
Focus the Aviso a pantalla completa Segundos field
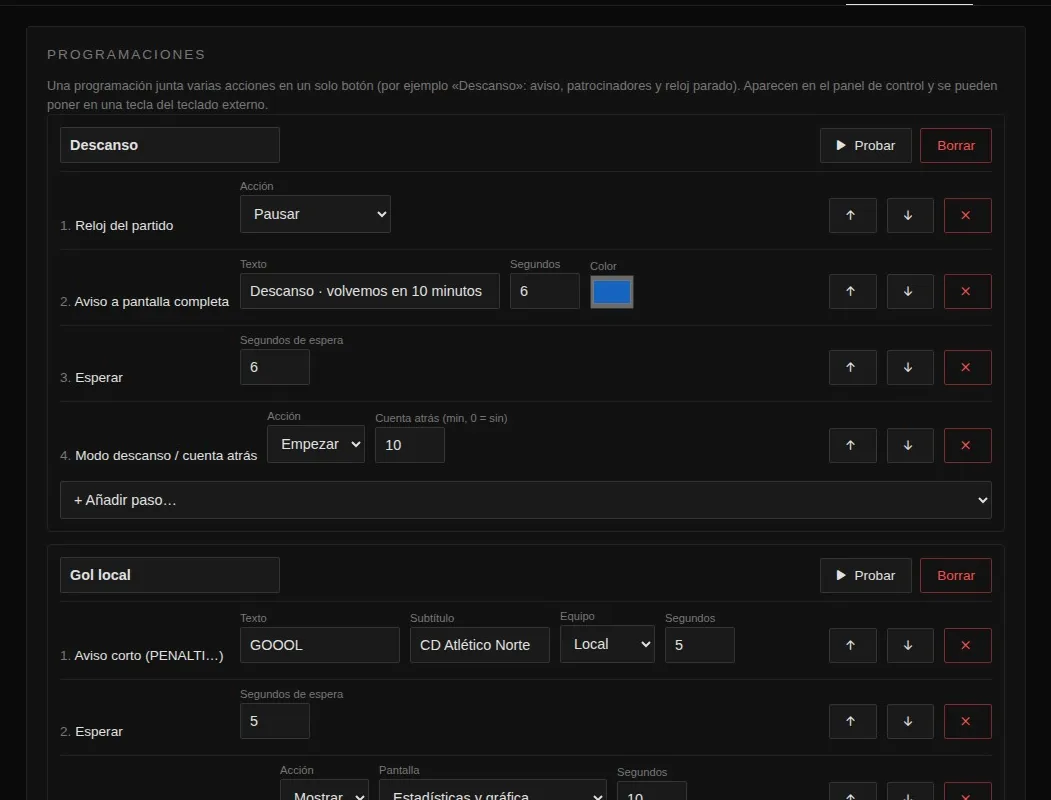(x=544, y=291)
